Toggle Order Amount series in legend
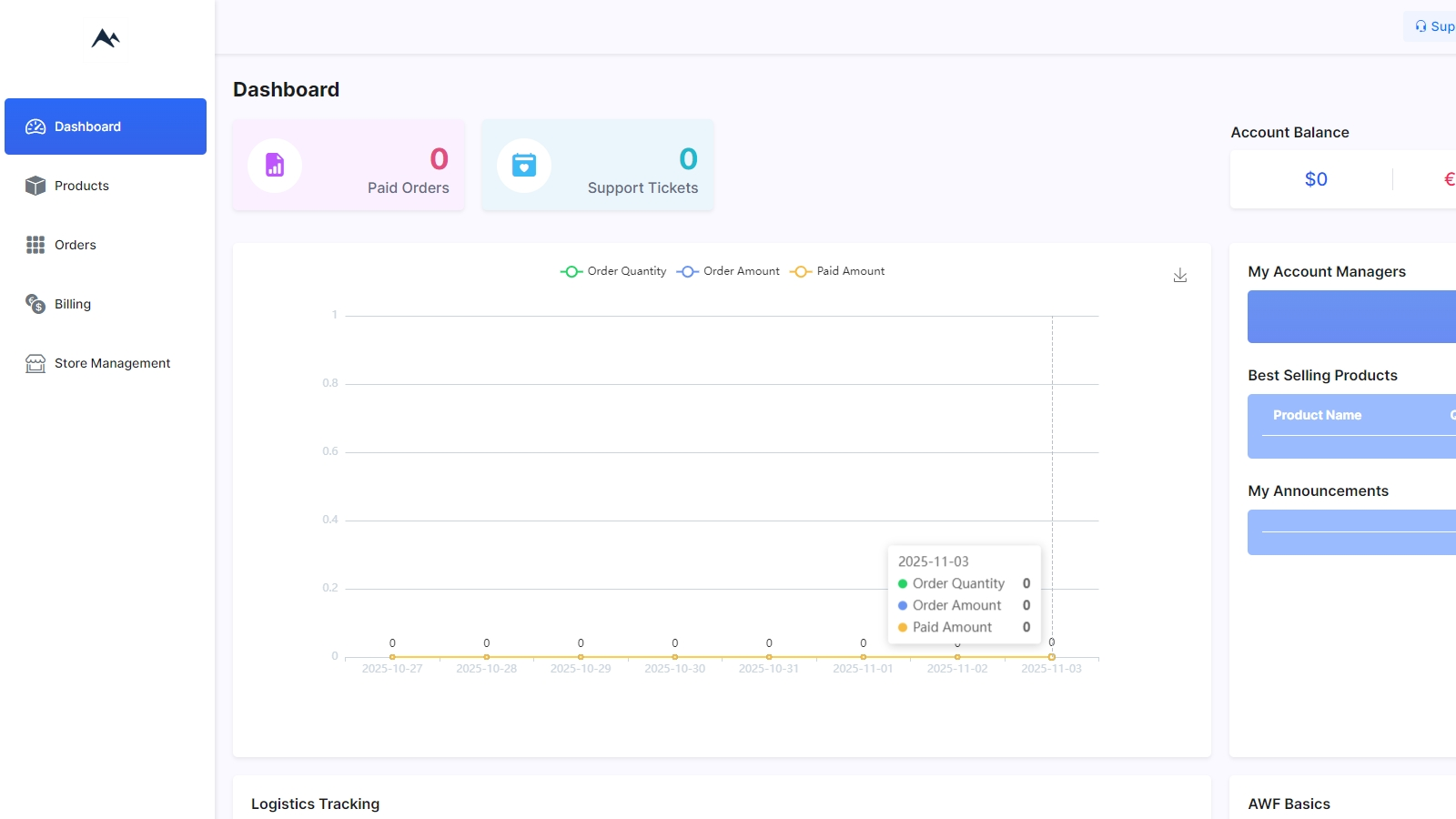This screenshot has height=819, width=1456. (x=728, y=271)
